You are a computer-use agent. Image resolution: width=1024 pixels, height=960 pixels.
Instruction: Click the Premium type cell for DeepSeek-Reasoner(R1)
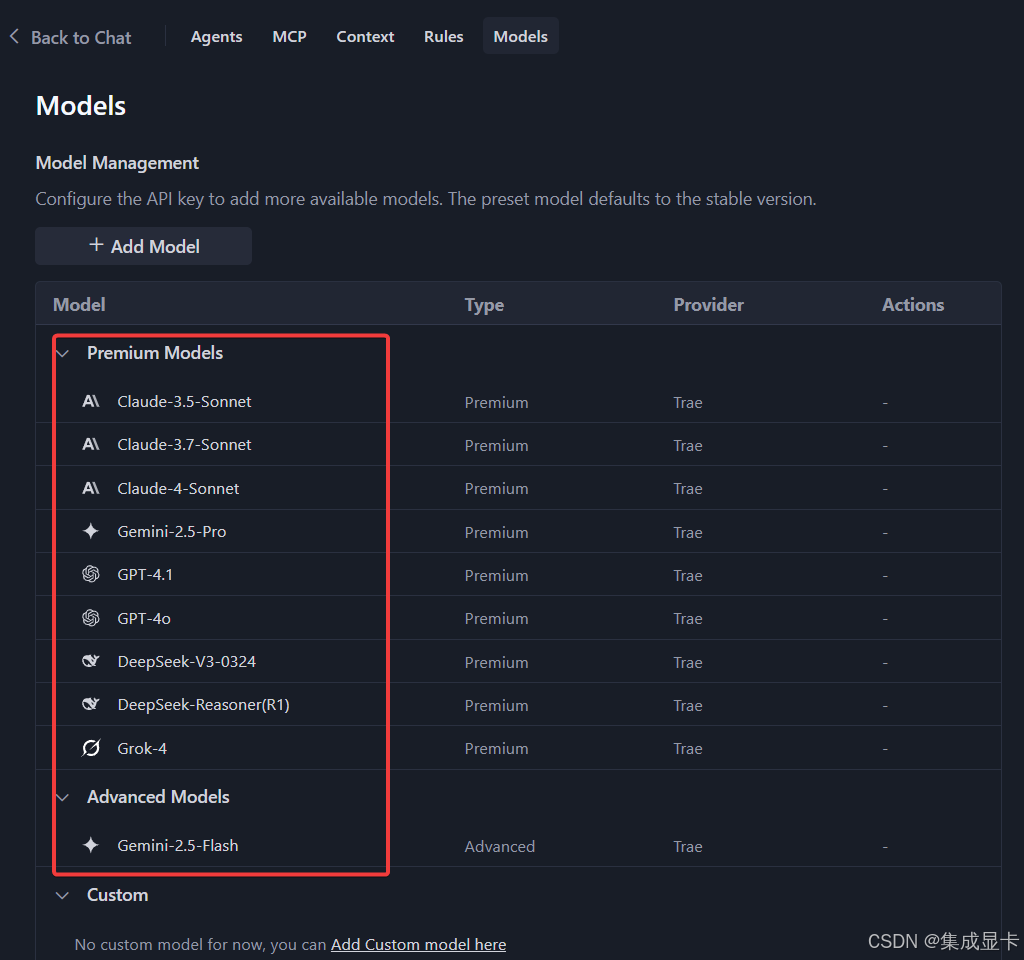(x=496, y=705)
